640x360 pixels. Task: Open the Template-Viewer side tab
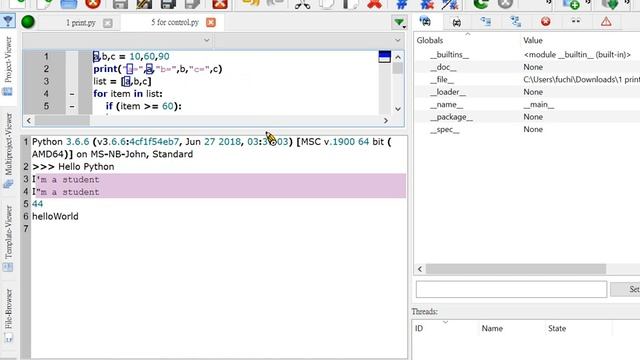[8, 238]
